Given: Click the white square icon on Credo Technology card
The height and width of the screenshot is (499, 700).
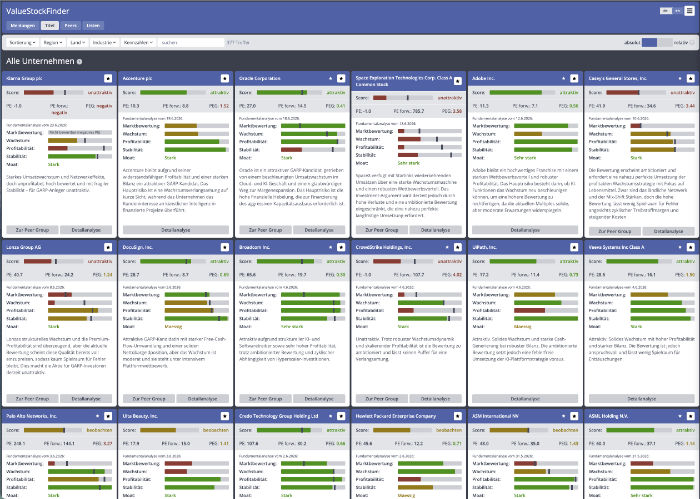Looking at the screenshot, I should click(x=341, y=416).
